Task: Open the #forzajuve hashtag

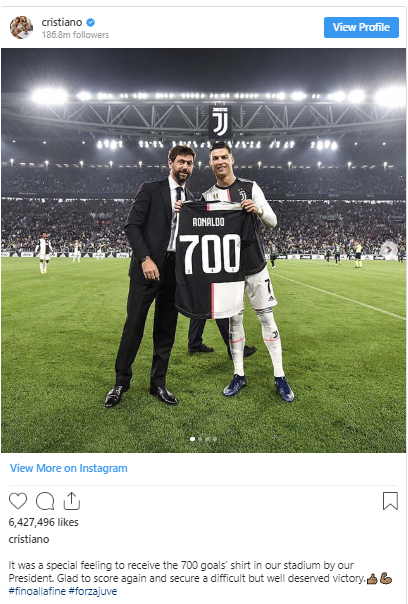Action: (93, 591)
